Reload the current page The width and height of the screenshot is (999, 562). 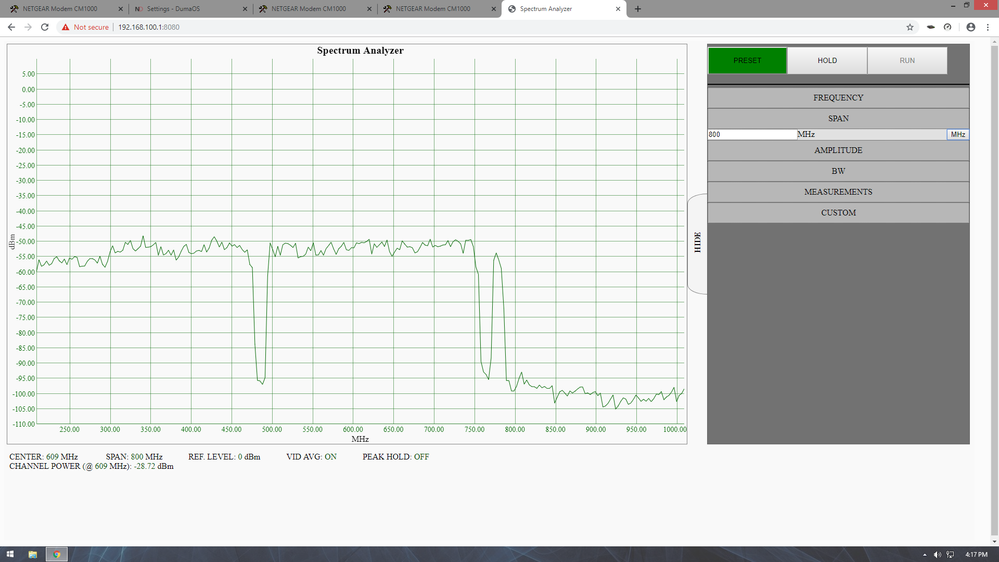(x=45, y=27)
